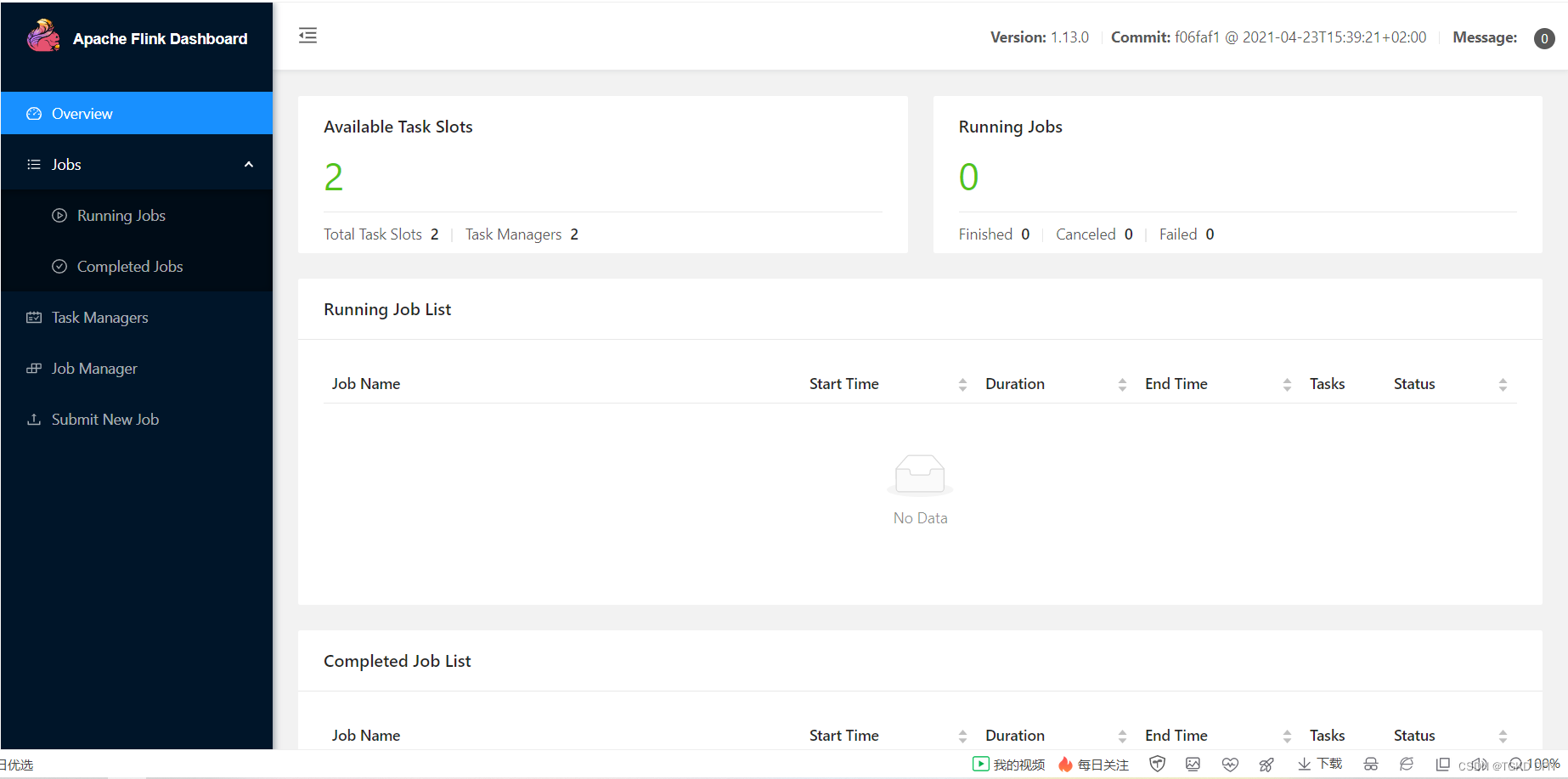
Task: Open Completed Jobs in the sidebar
Action: pos(137,267)
